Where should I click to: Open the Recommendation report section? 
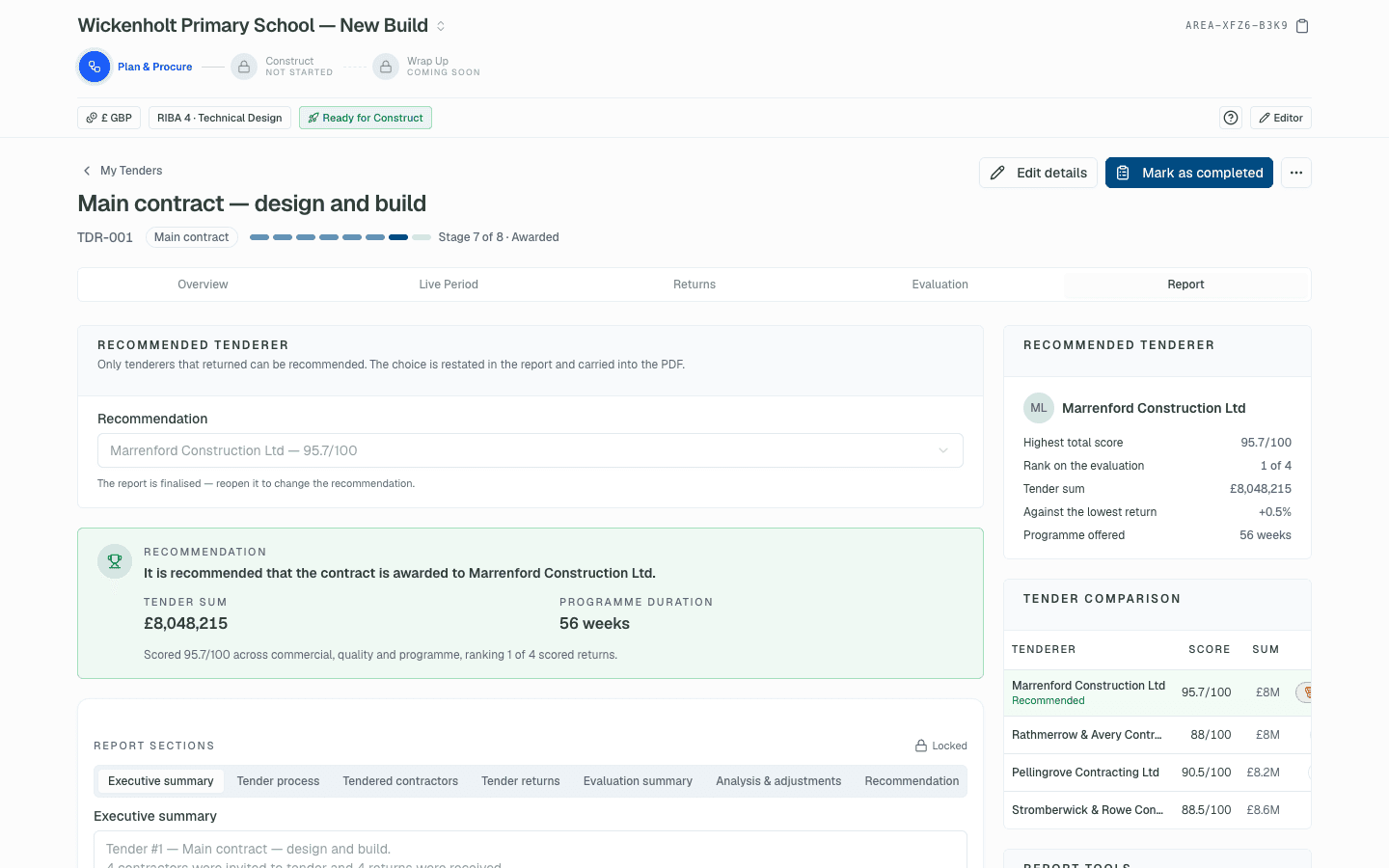pos(912,781)
